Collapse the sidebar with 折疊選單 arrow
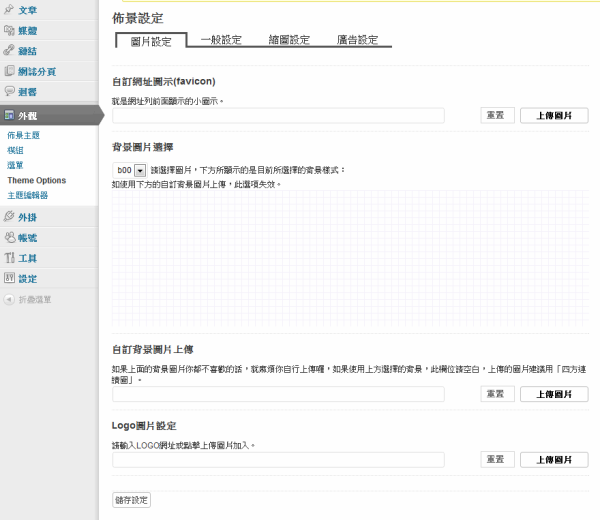This screenshot has height=520, width=600. coord(9,299)
